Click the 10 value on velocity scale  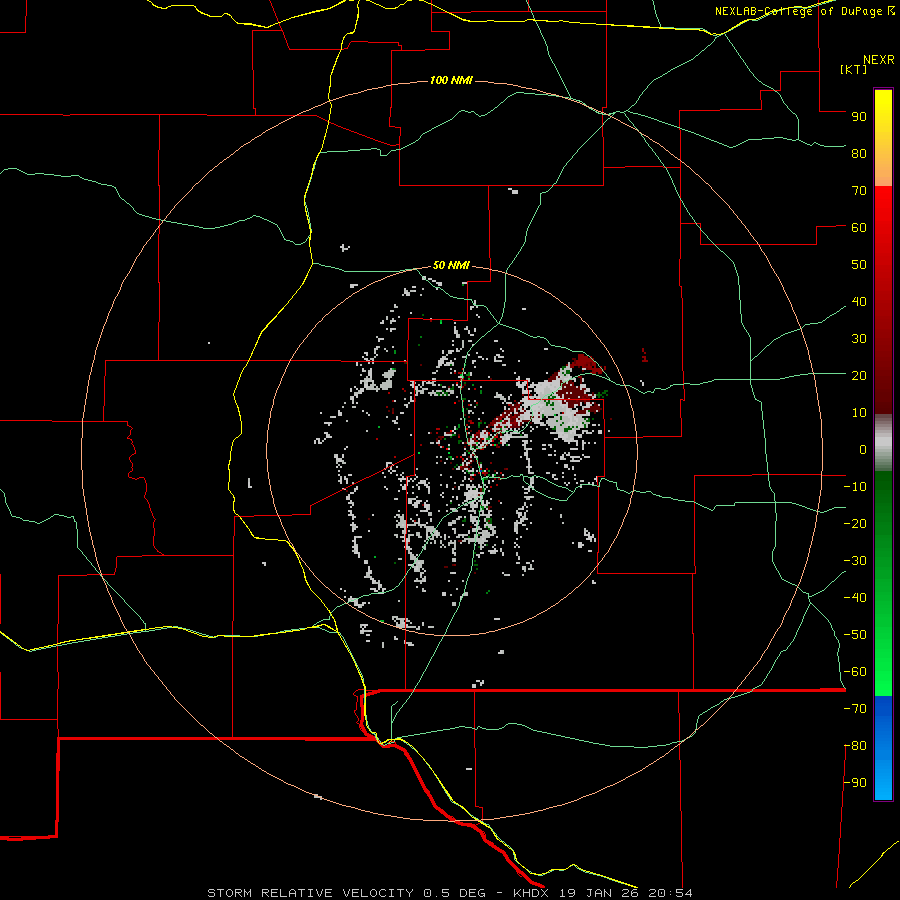tap(859, 413)
